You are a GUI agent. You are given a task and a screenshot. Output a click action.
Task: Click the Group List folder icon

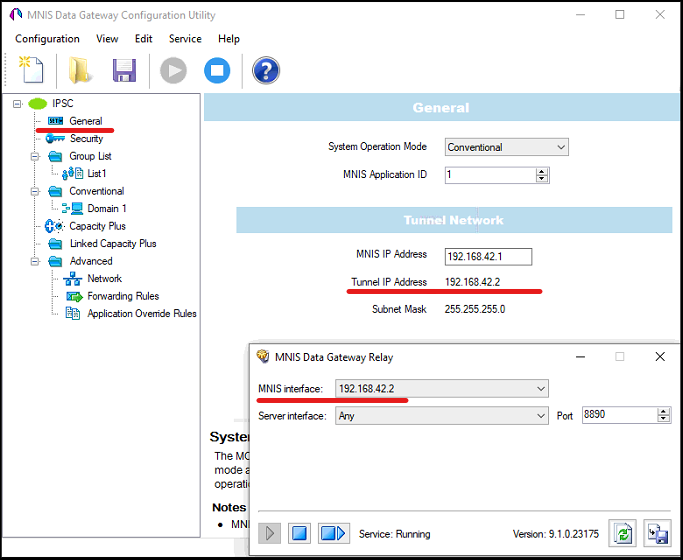pyautogui.click(x=55, y=156)
